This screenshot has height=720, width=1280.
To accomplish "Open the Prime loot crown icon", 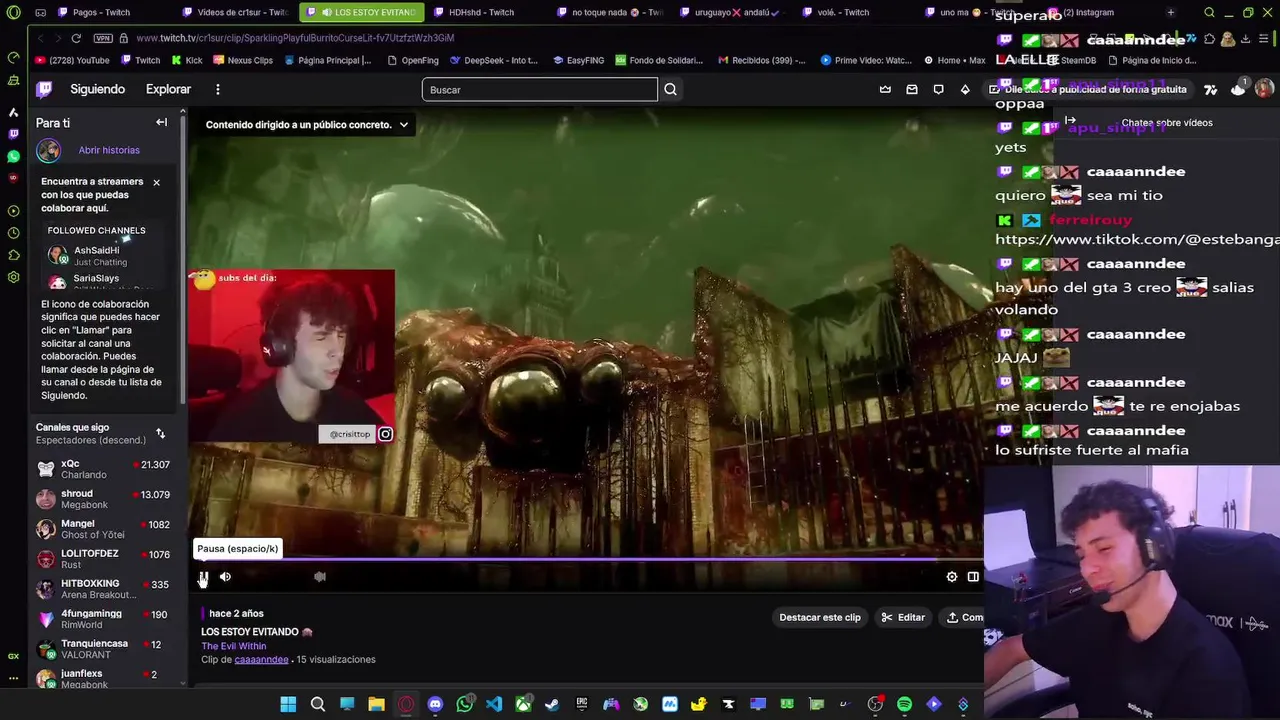I will click(x=885, y=89).
